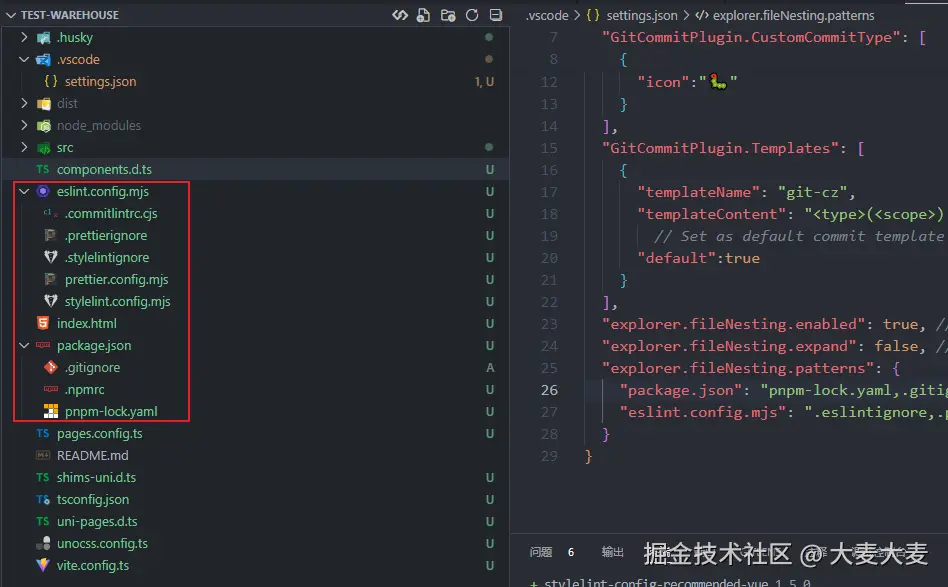Click the "templateName" key in editor

698,192
